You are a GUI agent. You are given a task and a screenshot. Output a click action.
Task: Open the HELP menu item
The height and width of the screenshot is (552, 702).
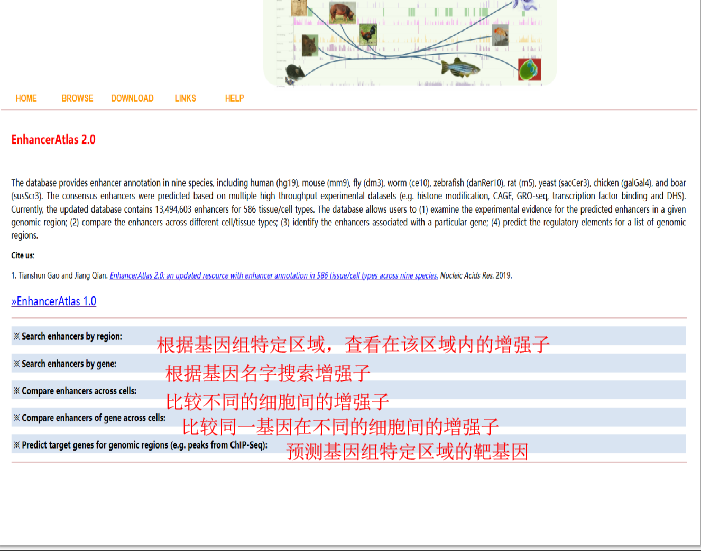tap(234, 99)
